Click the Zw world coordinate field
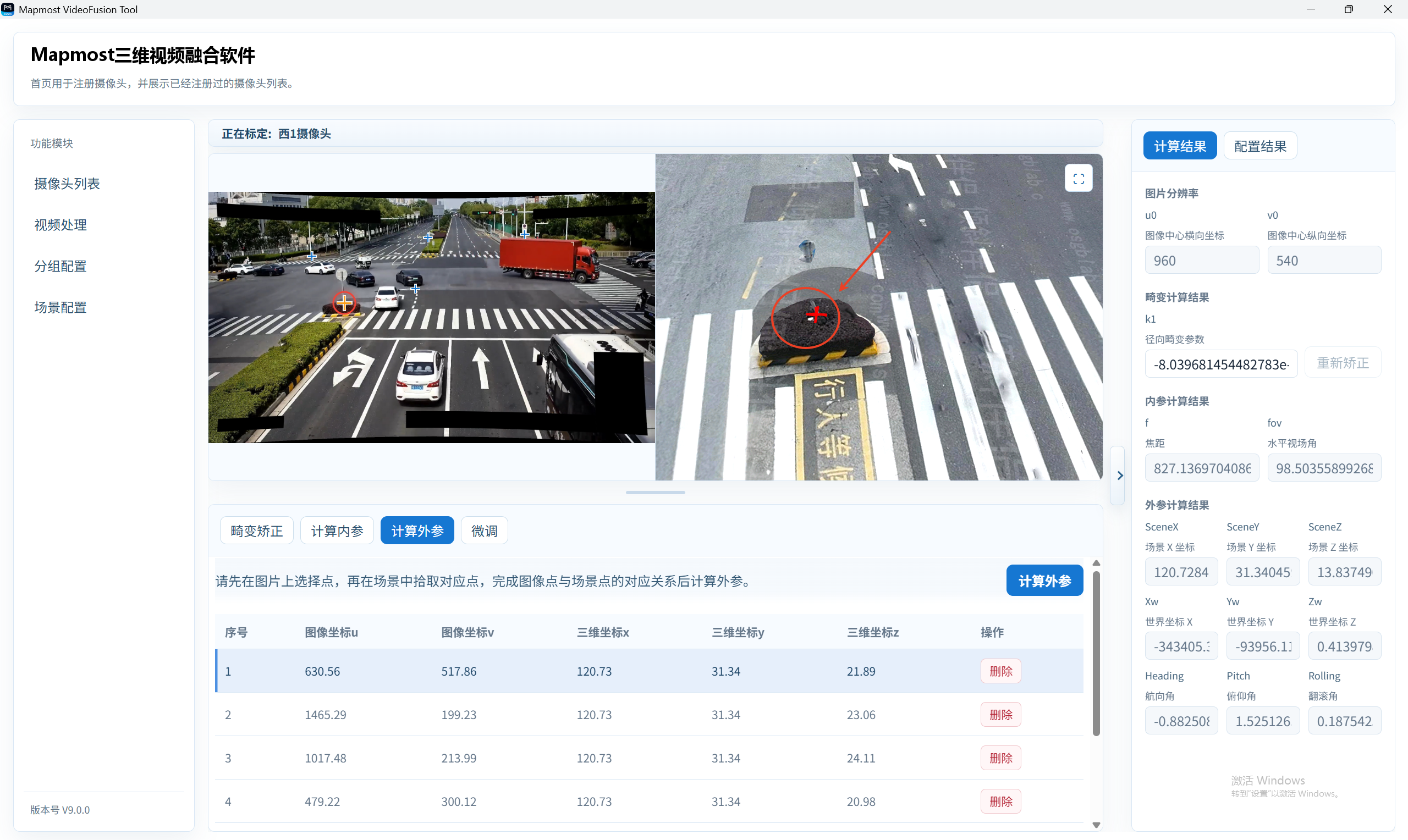 tap(1345, 646)
